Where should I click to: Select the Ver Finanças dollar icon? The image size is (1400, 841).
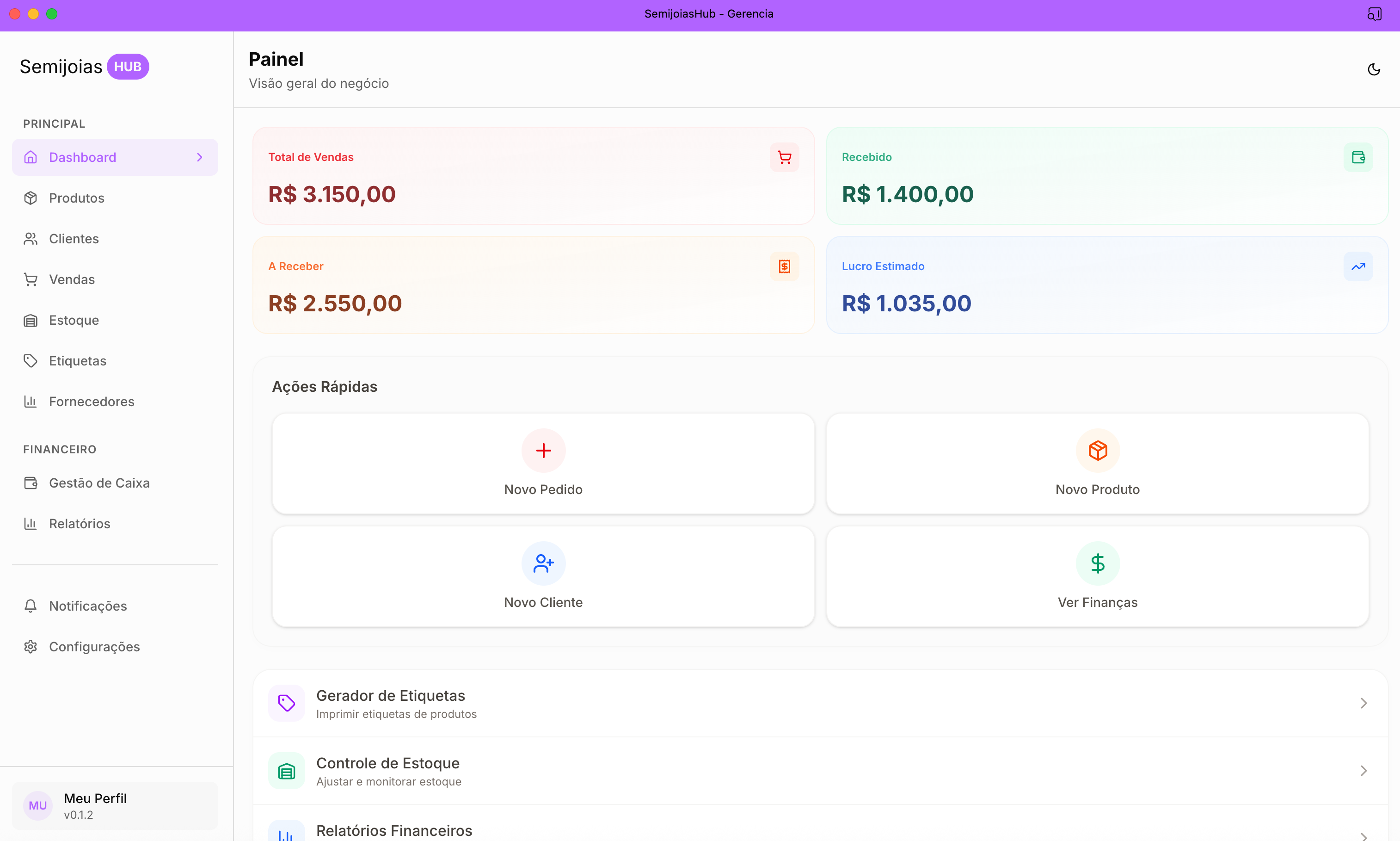(1098, 563)
